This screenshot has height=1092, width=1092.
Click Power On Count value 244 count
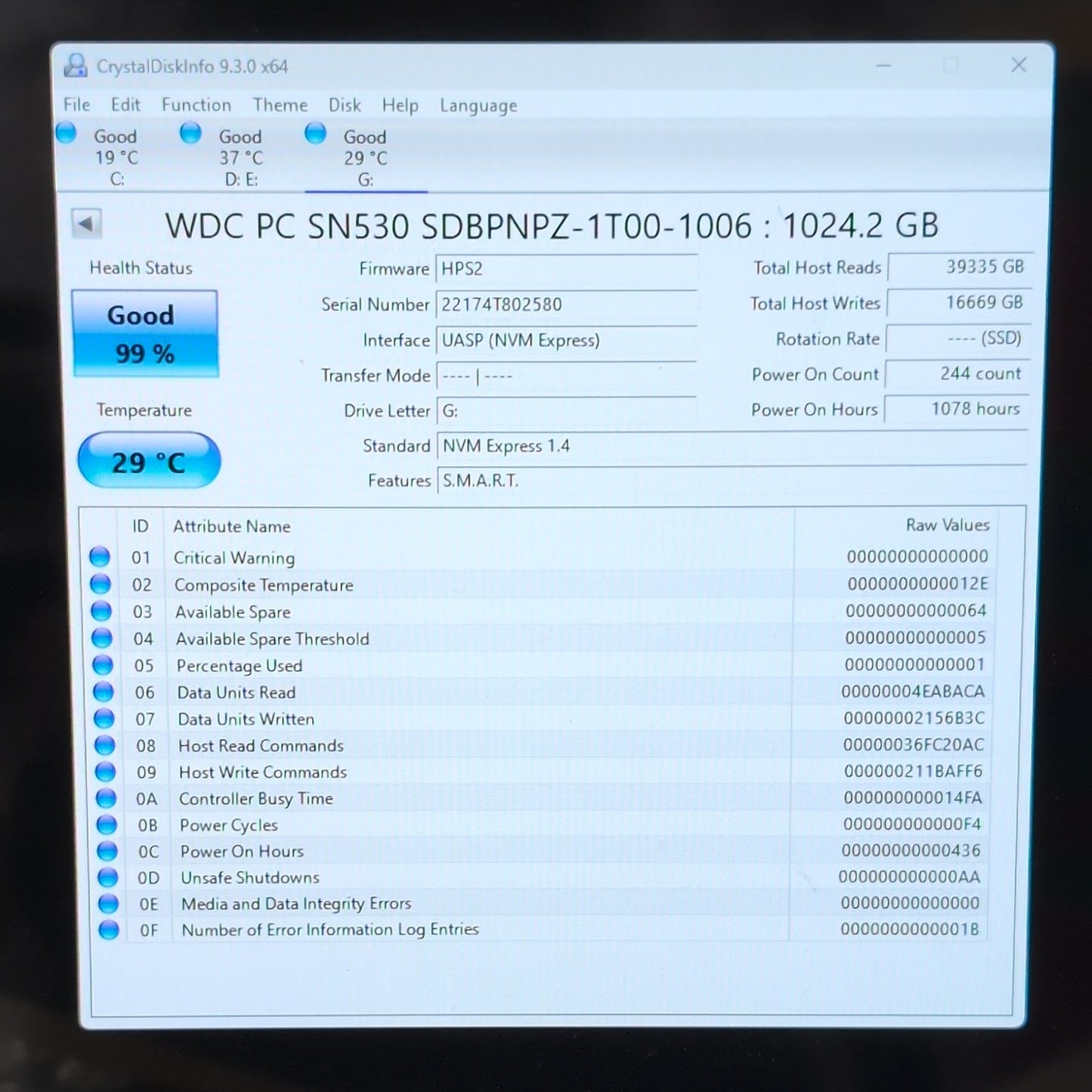(957, 373)
